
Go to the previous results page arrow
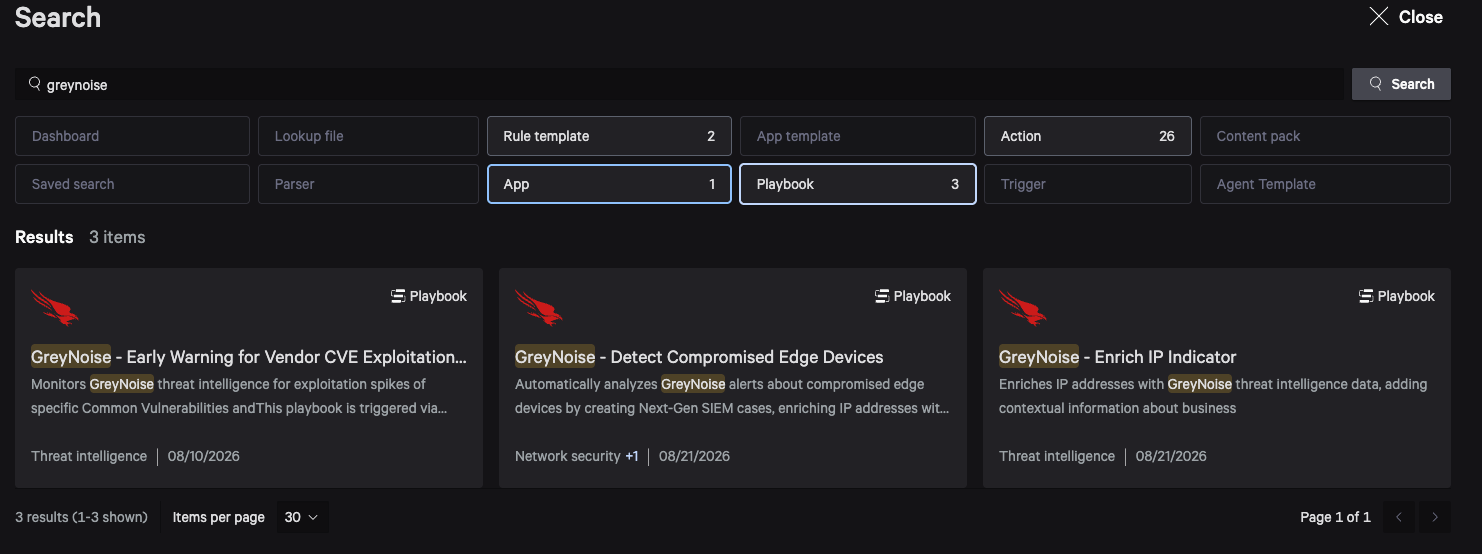[1399, 517]
